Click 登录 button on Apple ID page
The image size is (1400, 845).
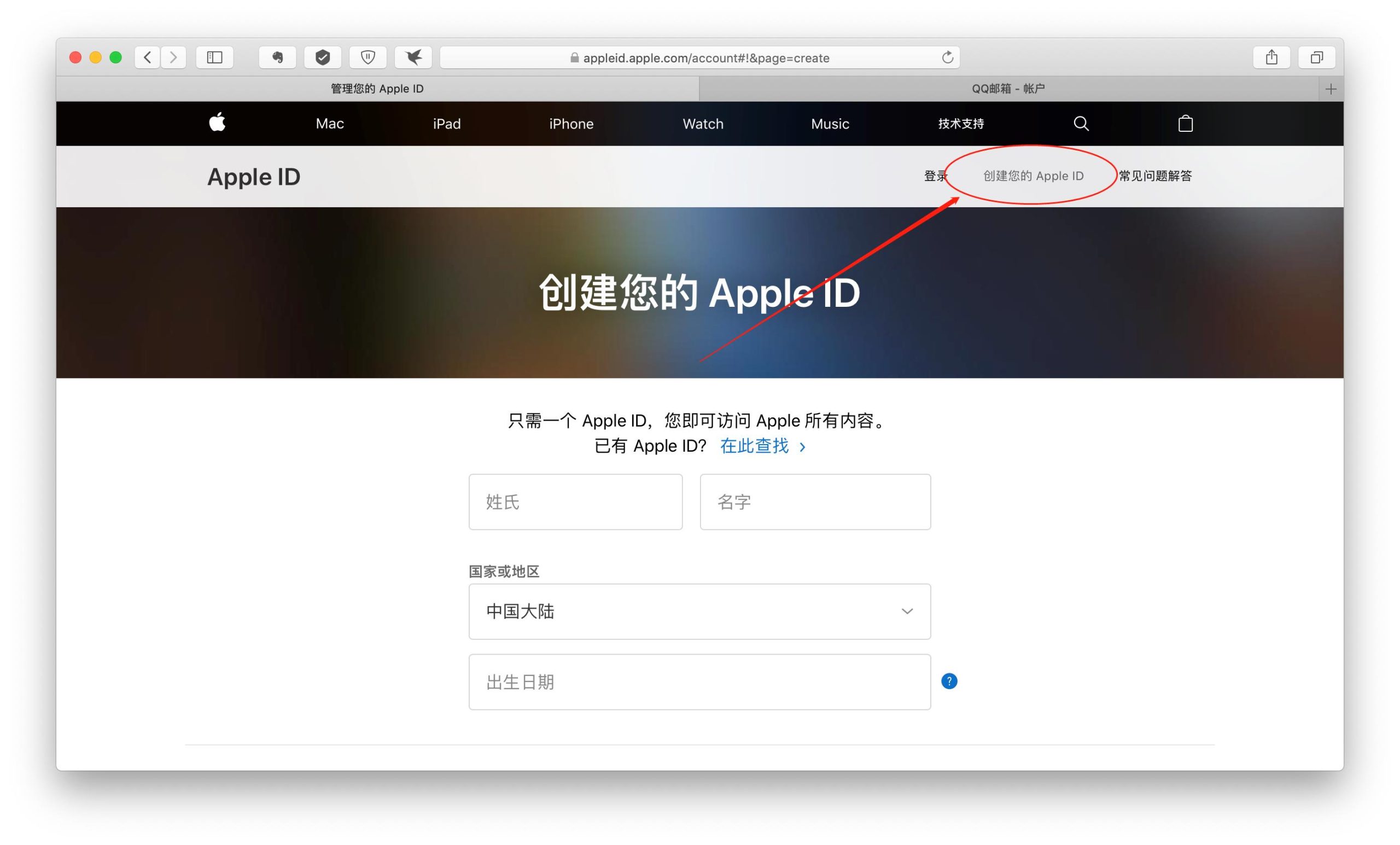click(935, 176)
